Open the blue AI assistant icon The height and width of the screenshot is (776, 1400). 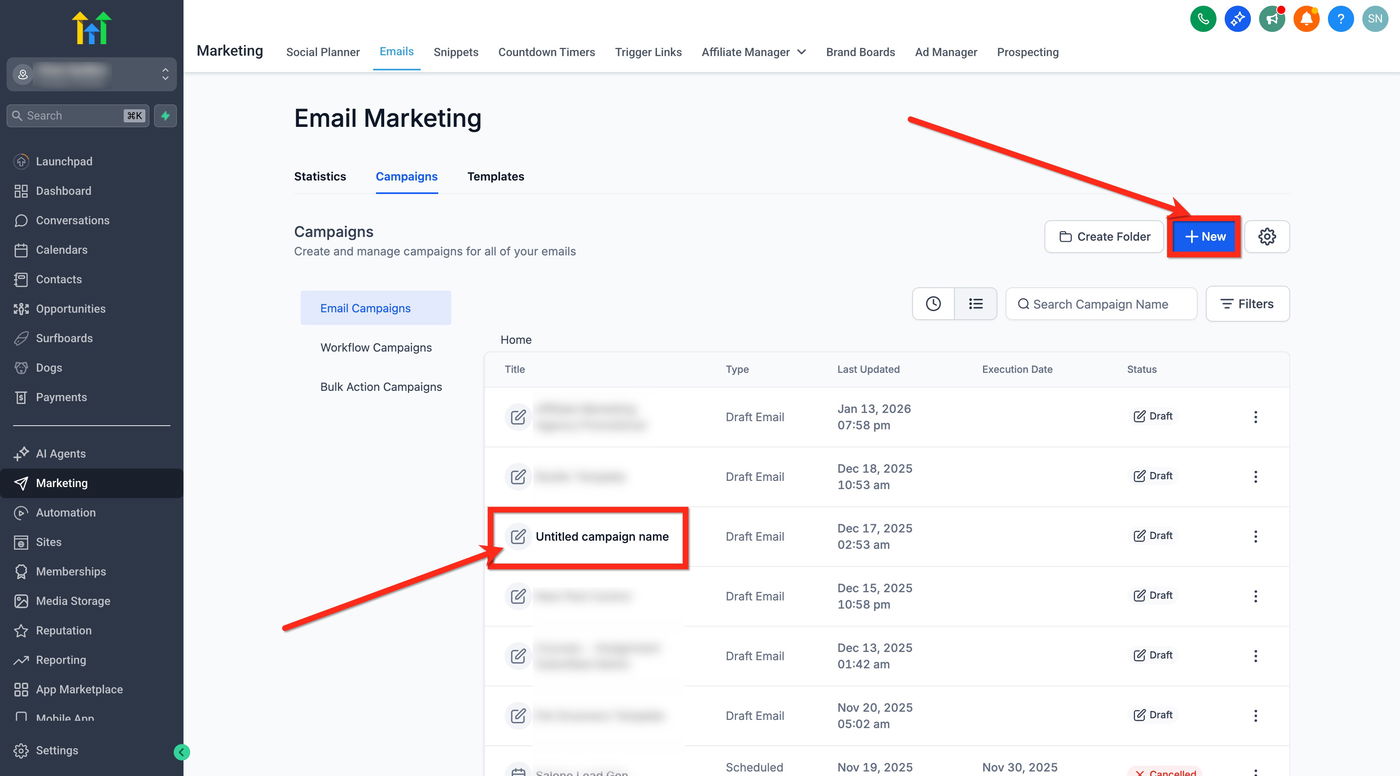pyautogui.click(x=1237, y=18)
